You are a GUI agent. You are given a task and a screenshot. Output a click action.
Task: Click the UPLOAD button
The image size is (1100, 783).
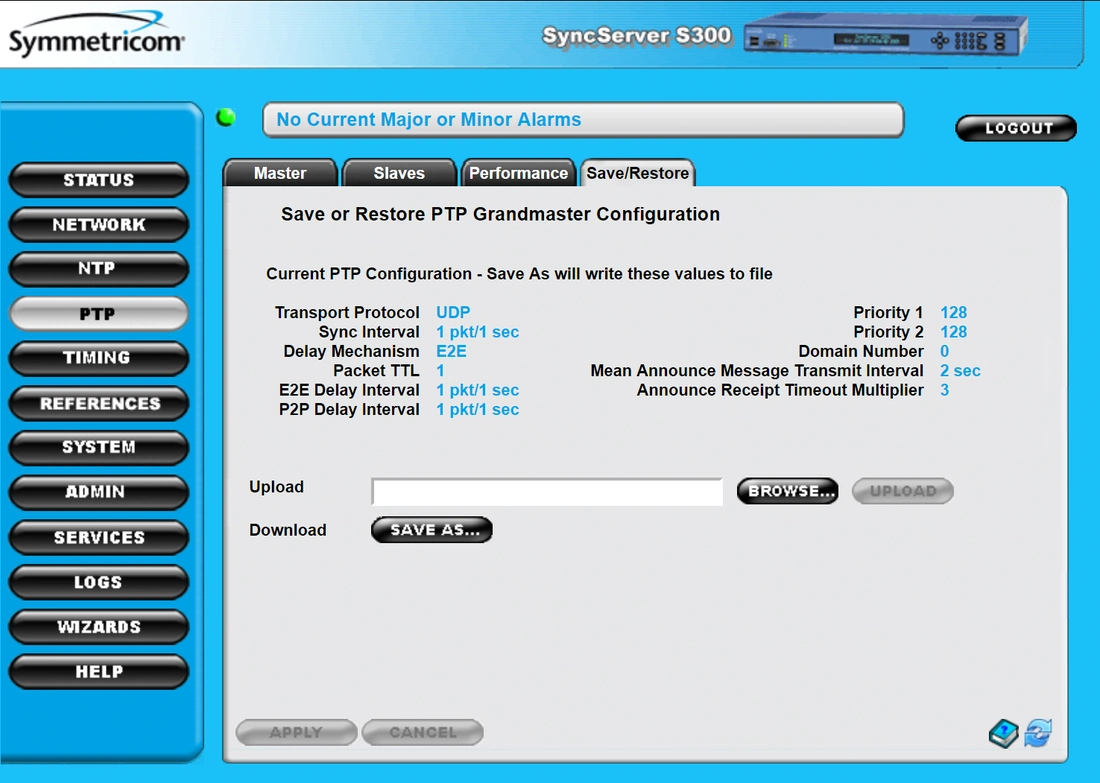point(901,490)
